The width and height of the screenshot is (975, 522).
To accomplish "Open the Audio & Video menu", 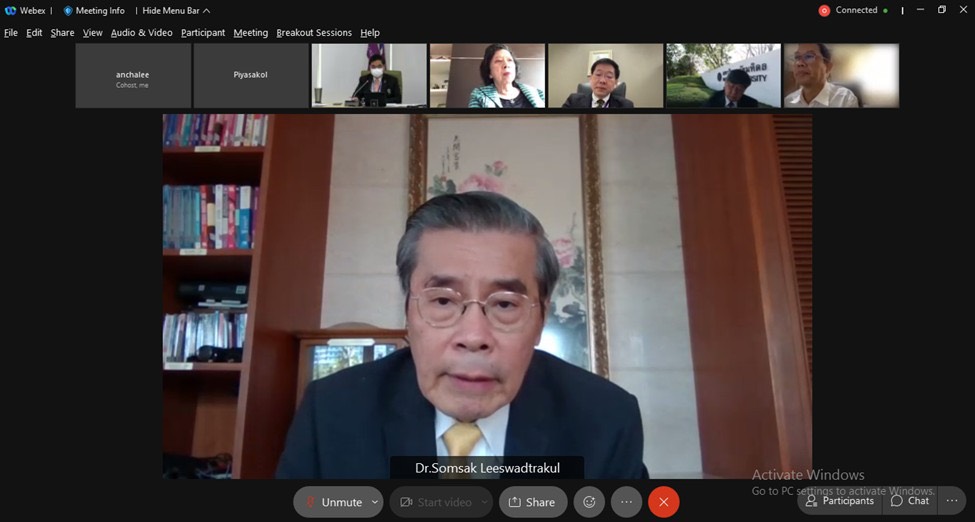I will pyautogui.click(x=141, y=33).
